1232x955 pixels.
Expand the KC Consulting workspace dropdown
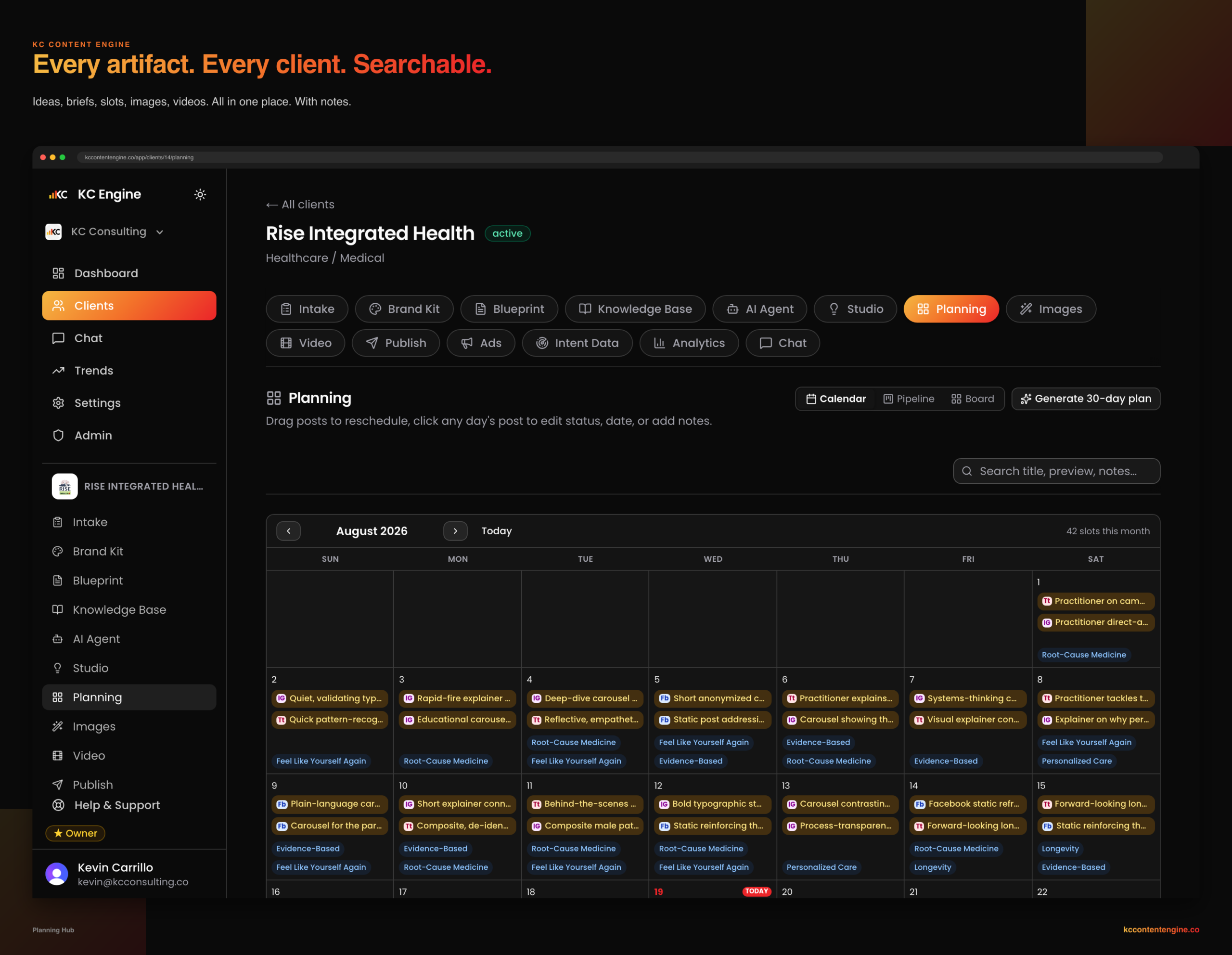[x=104, y=232]
